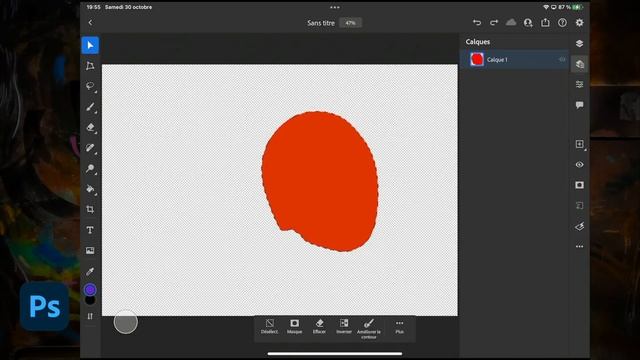The image size is (640, 360).
Task: Select the Lasso tool
Action: [x=90, y=86]
